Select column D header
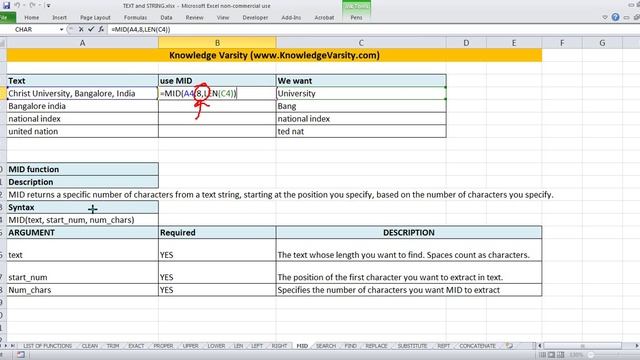Image resolution: width=640 pixels, height=360 pixels. [466, 43]
